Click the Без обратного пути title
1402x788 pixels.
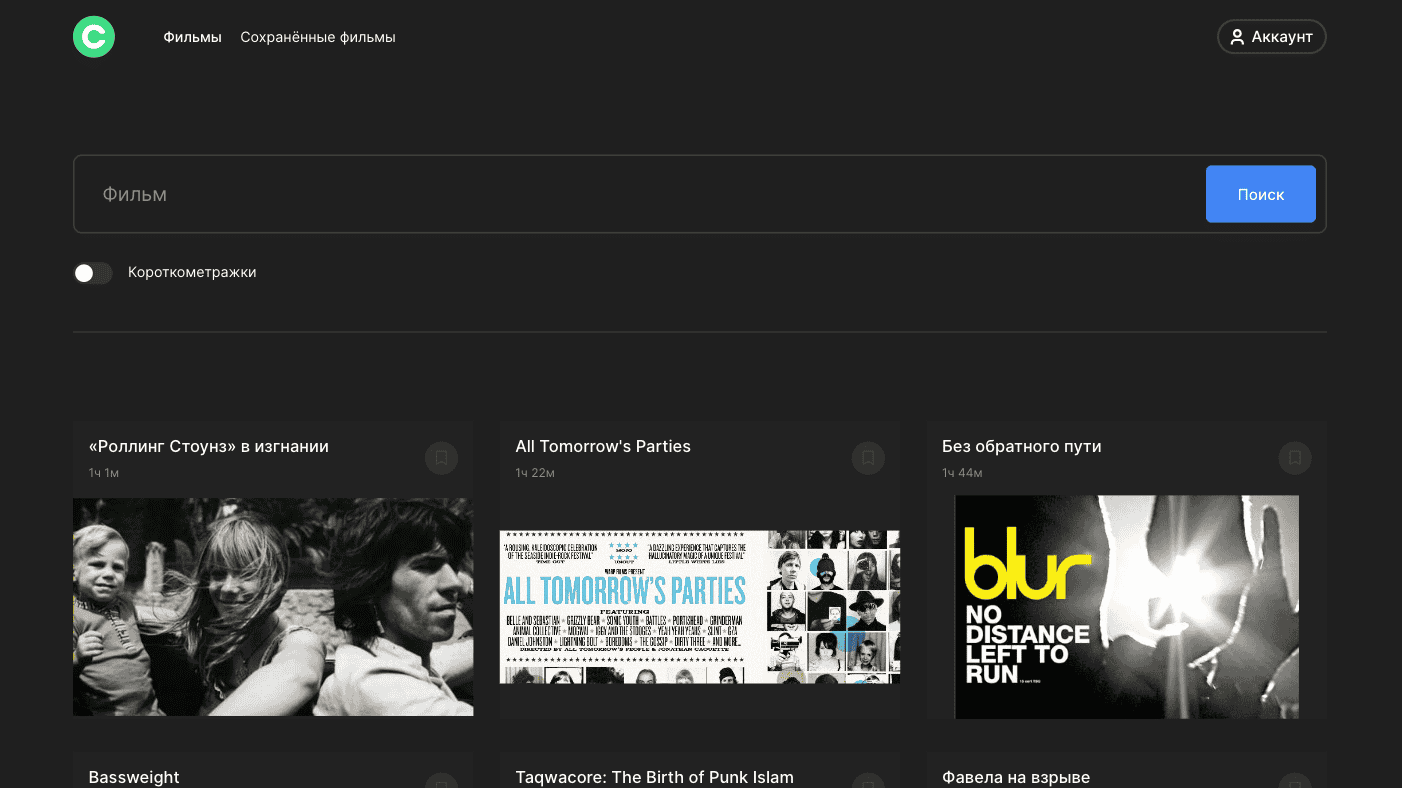pyautogui.click(x=1021, y=446)
